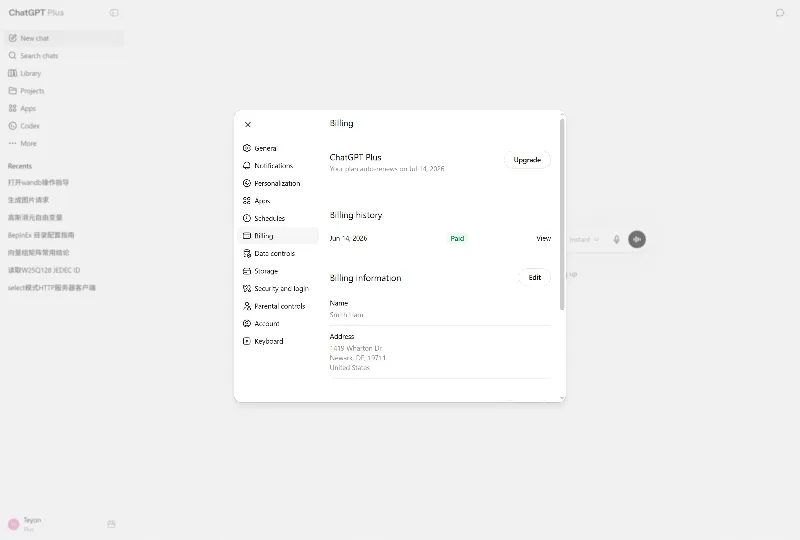Viewport: 800px width, 540px height.
Task: Open recent chat 向量组矩阵常用结论
Action: click(64, 253)
